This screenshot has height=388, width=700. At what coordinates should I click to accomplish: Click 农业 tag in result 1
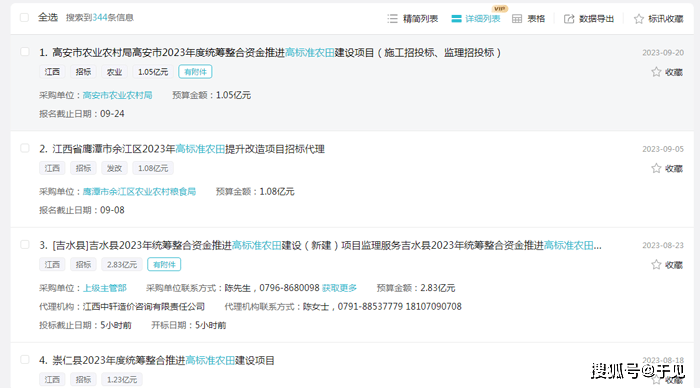point(114,72)
